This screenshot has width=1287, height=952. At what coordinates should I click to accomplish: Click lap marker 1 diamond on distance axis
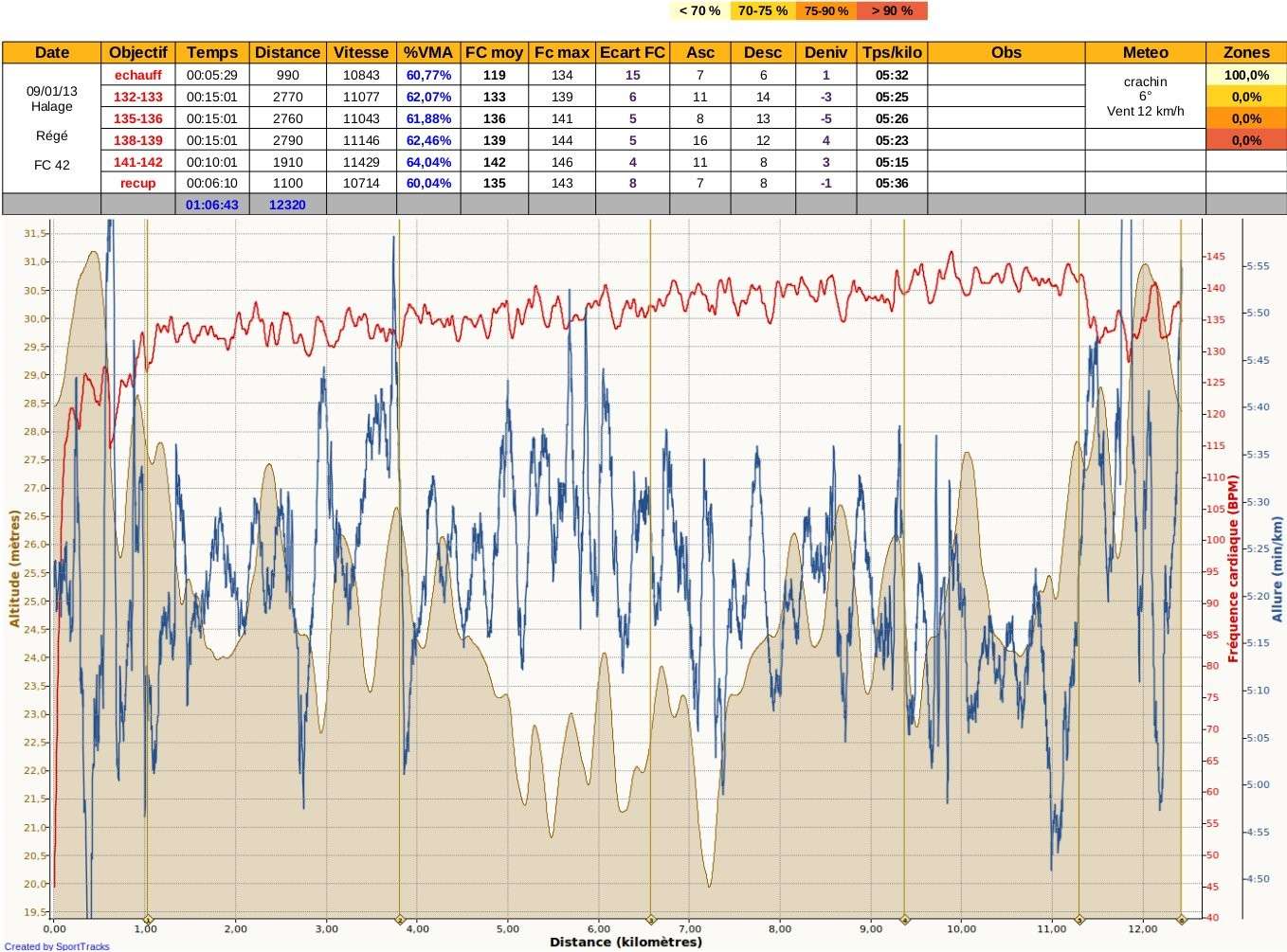click(x=147, y=919)
